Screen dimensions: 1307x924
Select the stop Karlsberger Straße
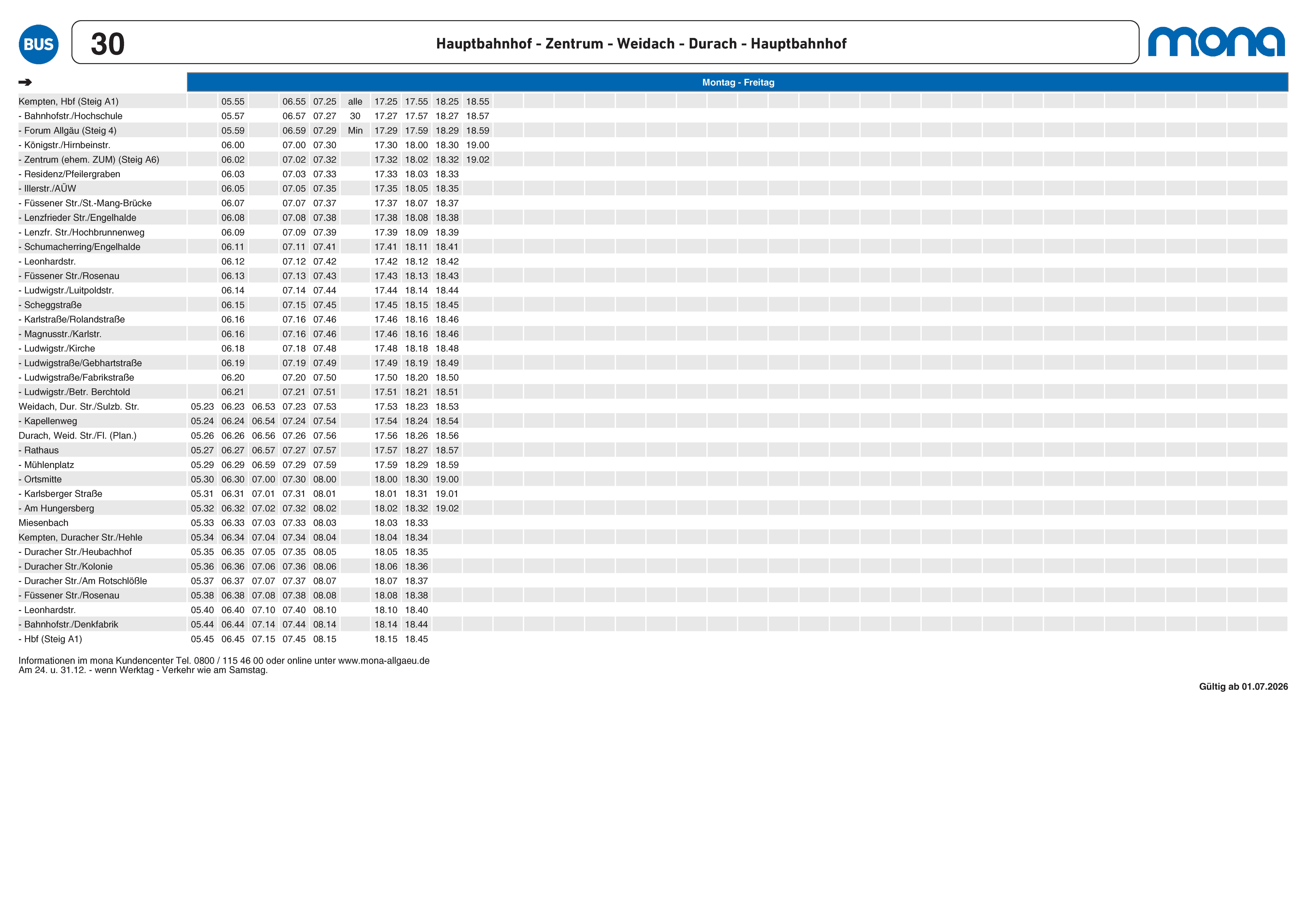tap(60, 494)
